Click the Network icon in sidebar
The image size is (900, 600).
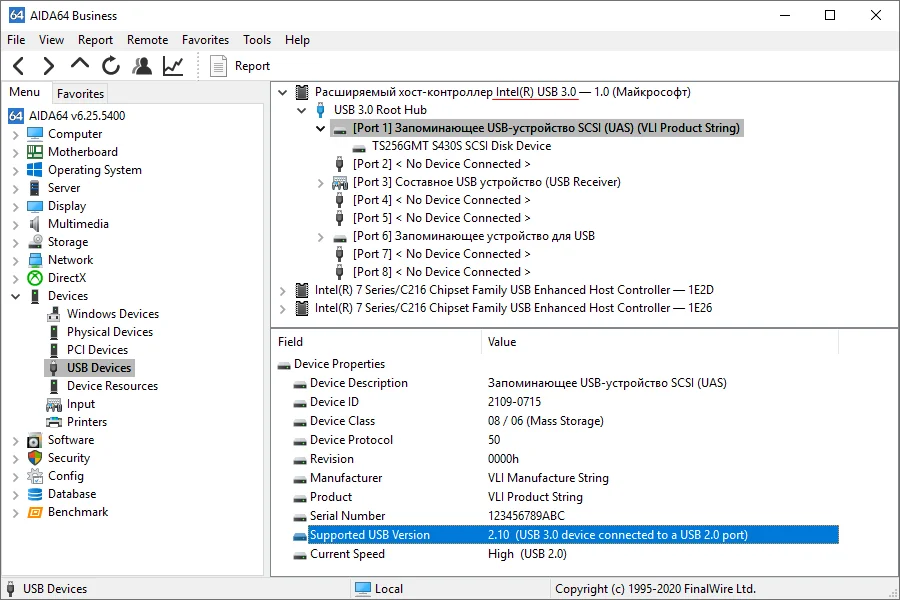point(35,260)
